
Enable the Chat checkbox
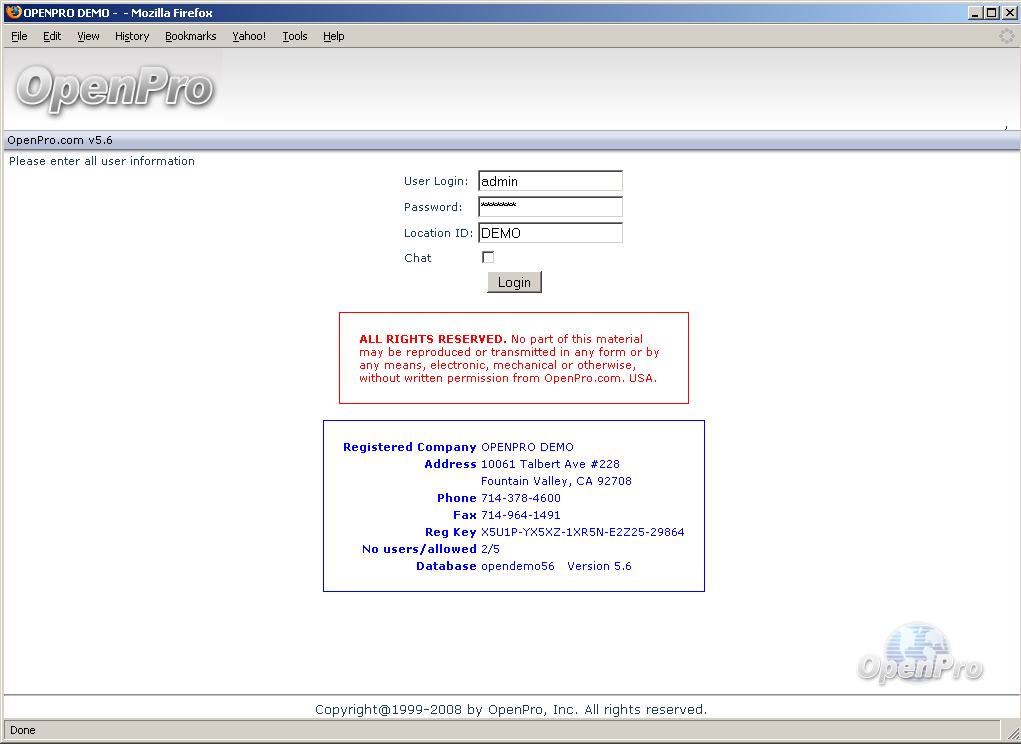coord(488,257)
